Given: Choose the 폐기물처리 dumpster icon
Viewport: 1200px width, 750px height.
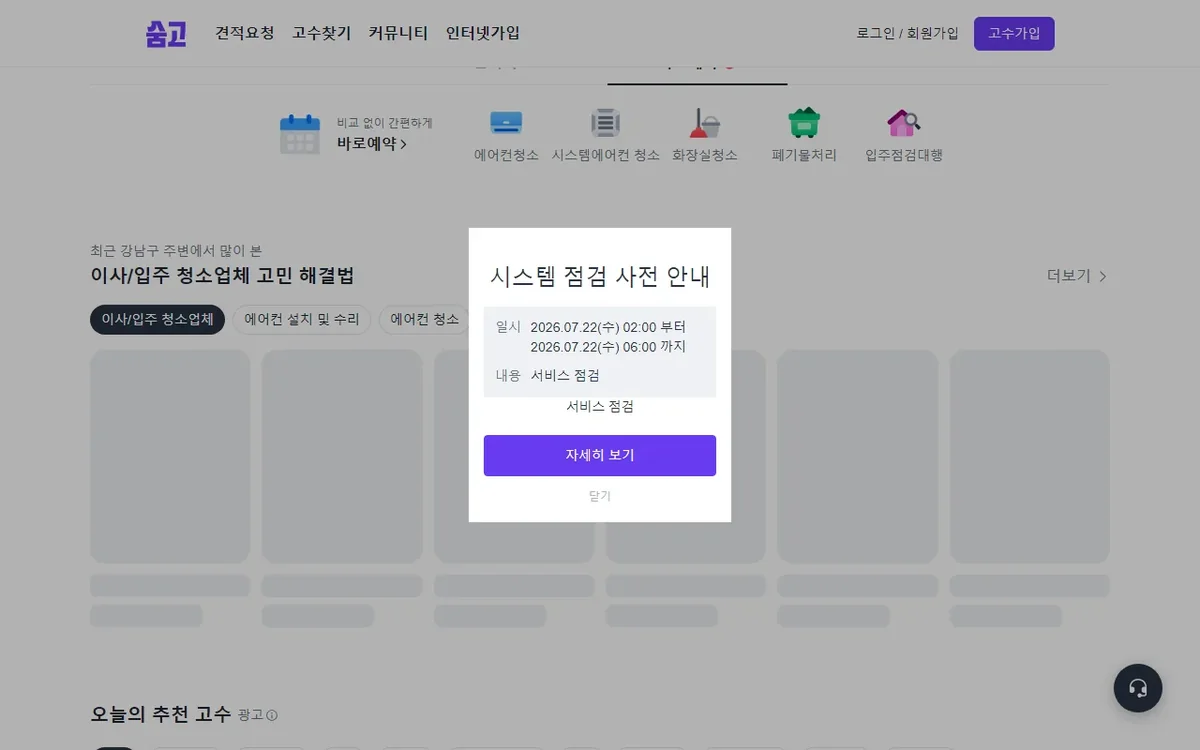Looking at the screenshot, I should (804, 123).
